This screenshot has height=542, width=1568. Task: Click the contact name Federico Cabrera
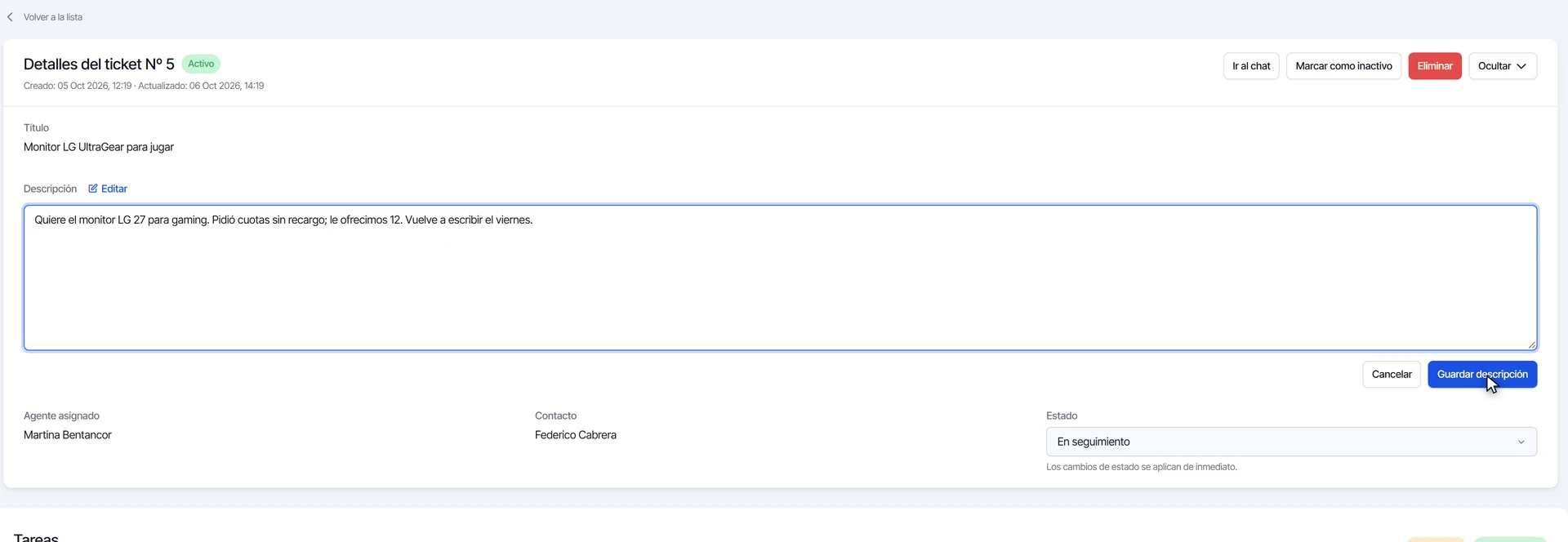576,435
